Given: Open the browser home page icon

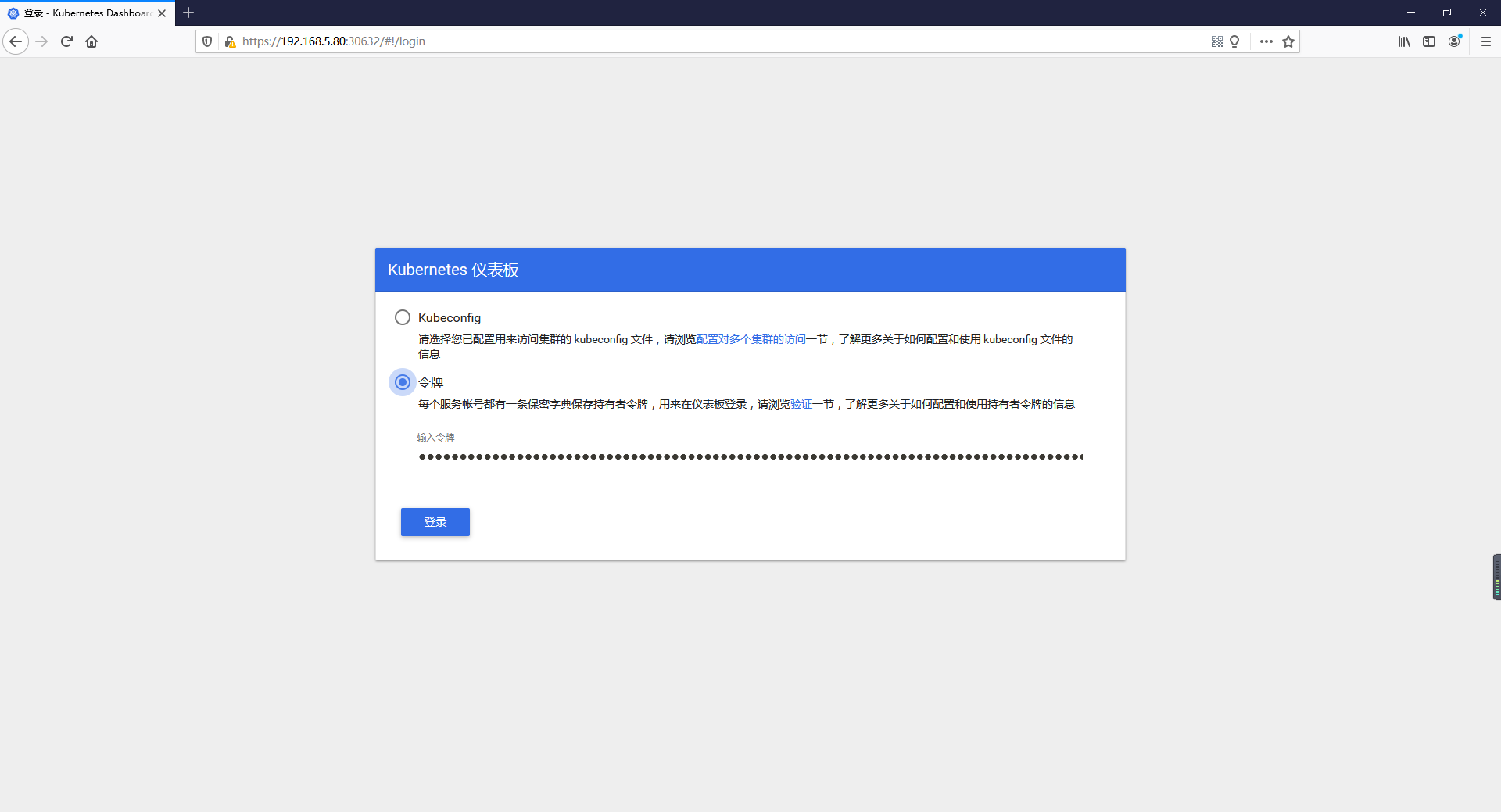Looking at the screenshot, I should [91, 41].
